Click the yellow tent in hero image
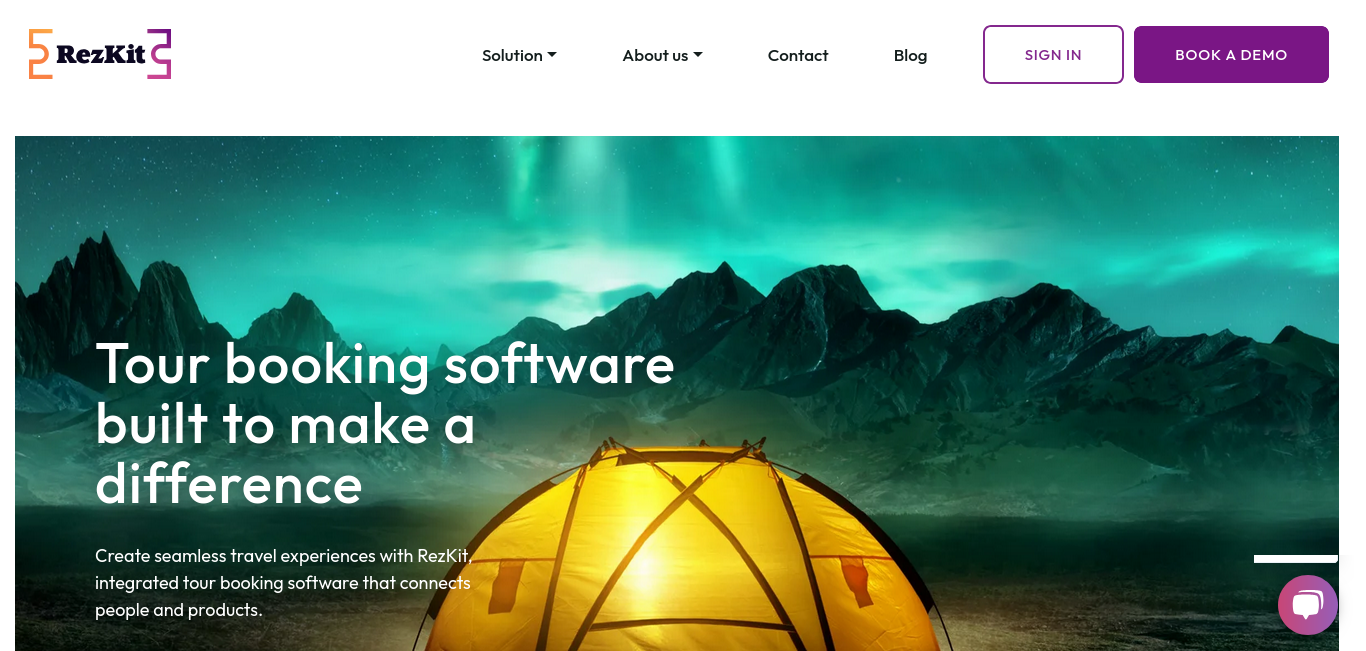1366x651 pixels. pos(680,560)
